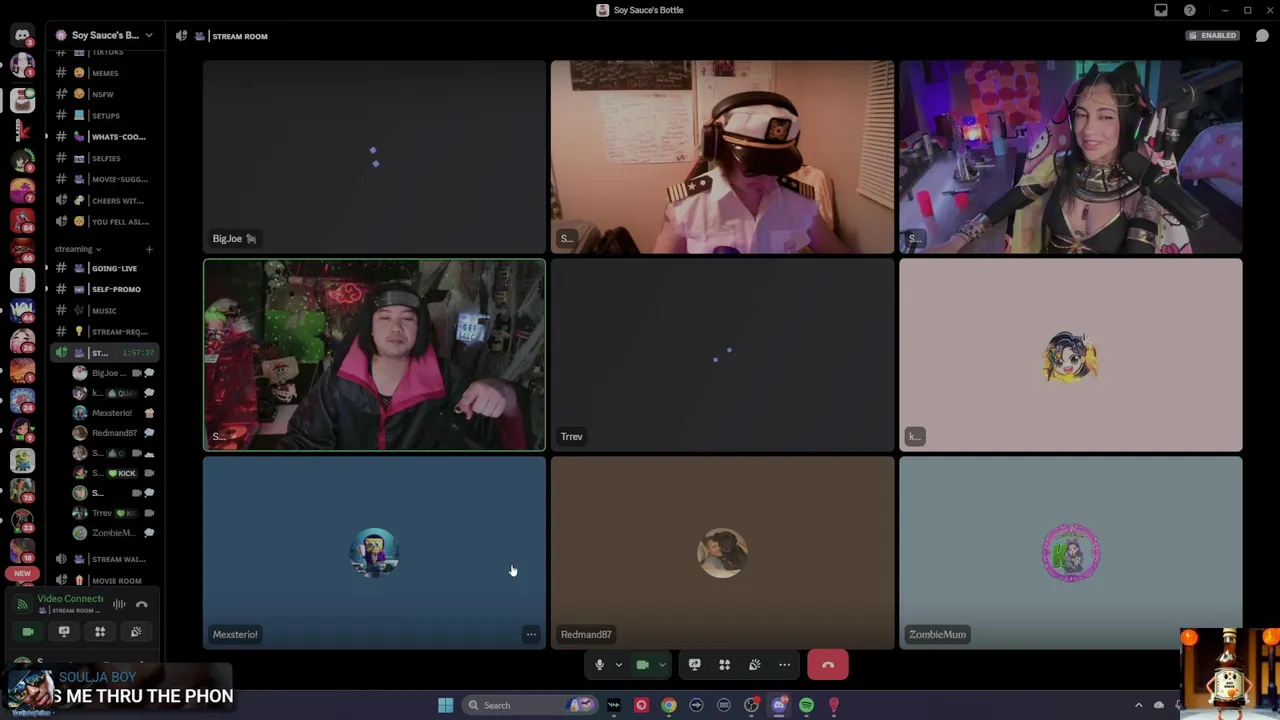Turn off camera in call controls
This screenshot has height=720, width=1280.
click(642, 665)
